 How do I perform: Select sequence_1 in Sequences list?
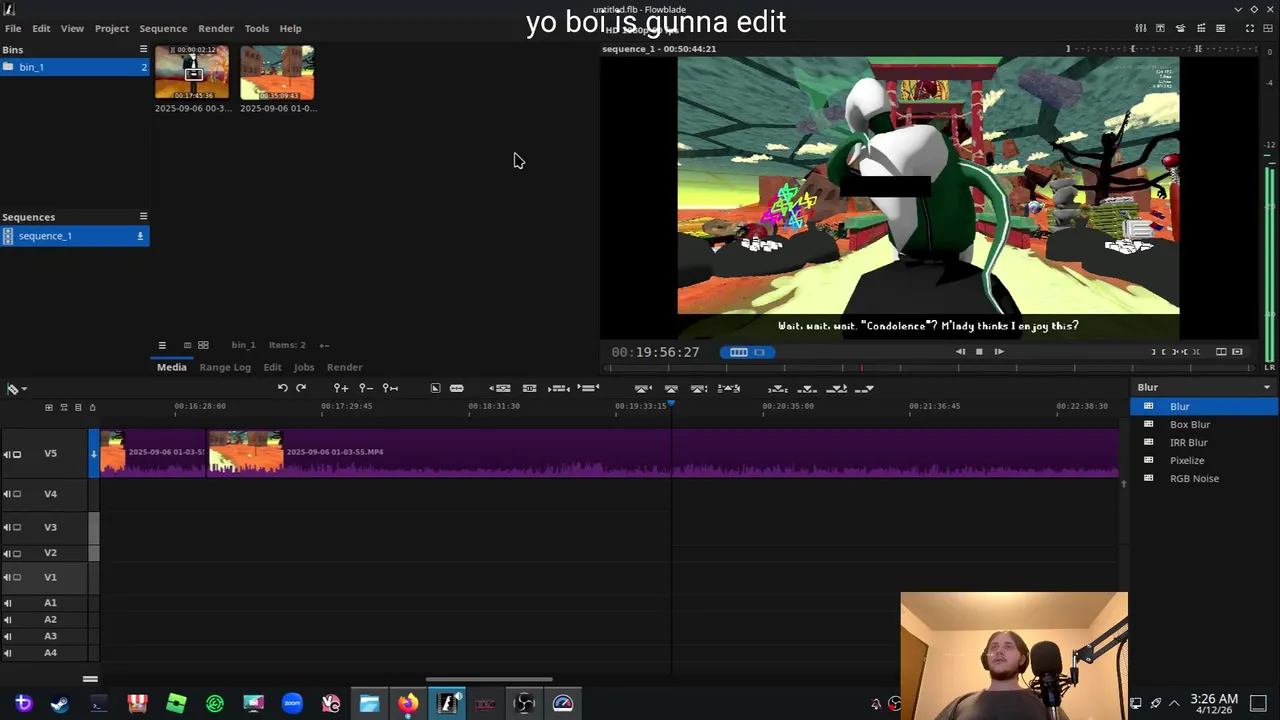[x=75, y=236]
